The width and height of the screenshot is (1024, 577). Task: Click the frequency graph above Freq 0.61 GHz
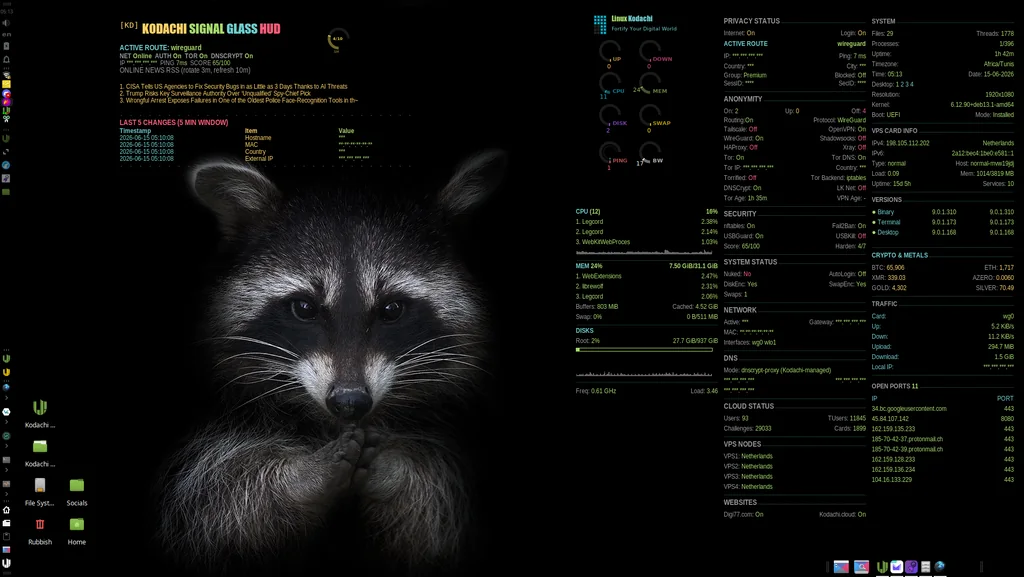pos(644,373)
